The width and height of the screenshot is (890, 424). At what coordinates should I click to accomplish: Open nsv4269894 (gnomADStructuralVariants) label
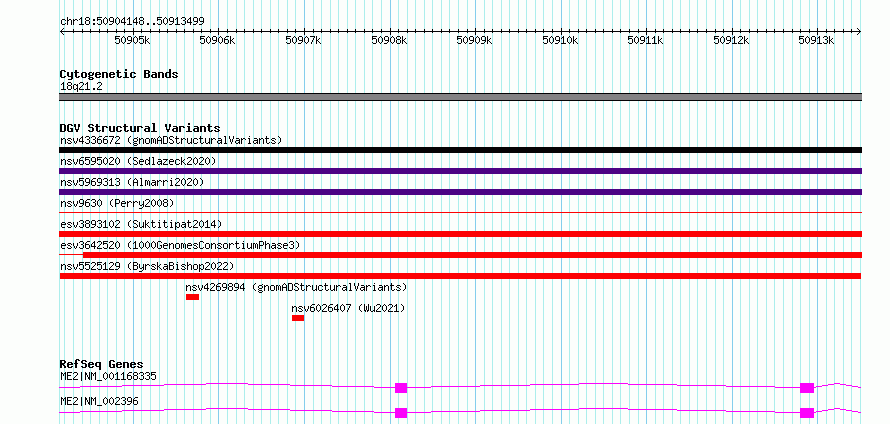pos(296,287)
